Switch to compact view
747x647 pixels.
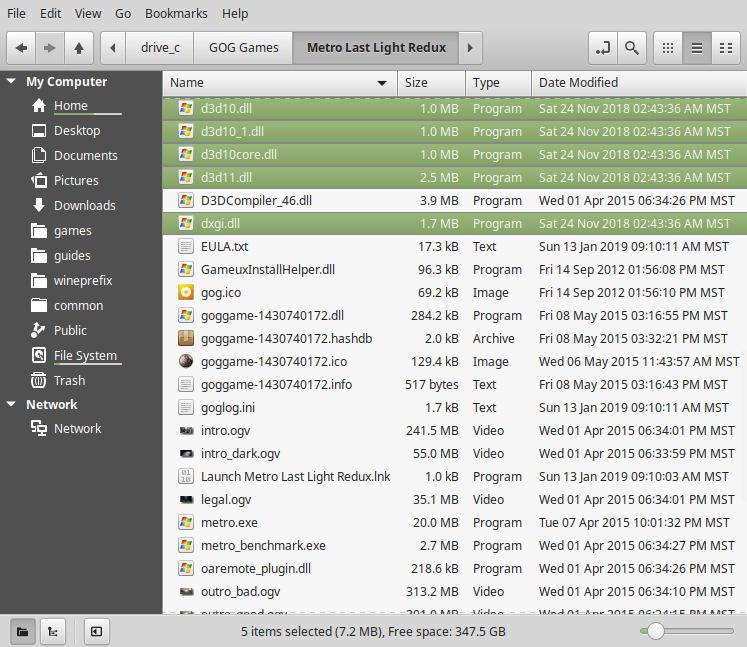[x=726, y=48]
